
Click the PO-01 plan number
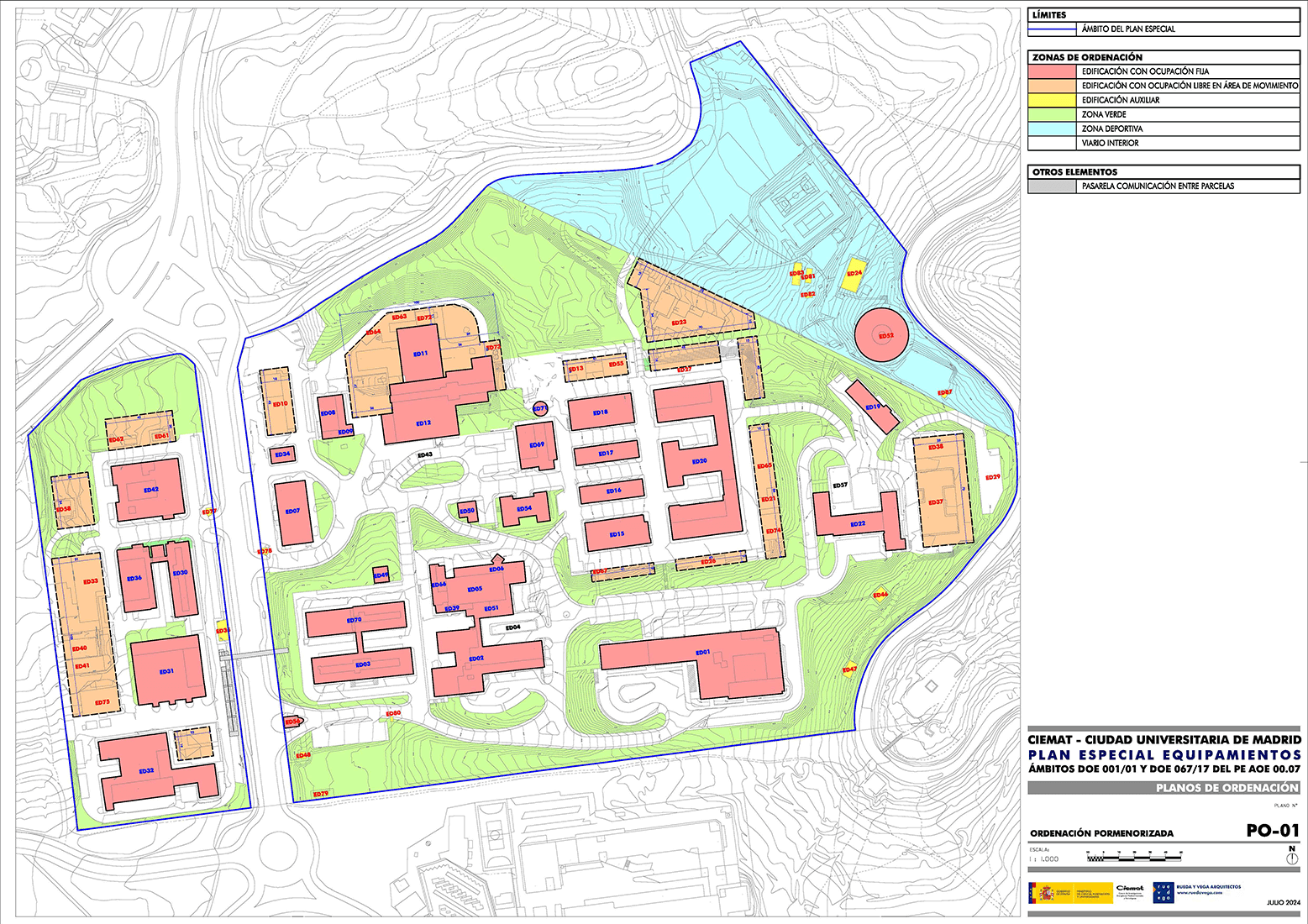coord(1273,830)
